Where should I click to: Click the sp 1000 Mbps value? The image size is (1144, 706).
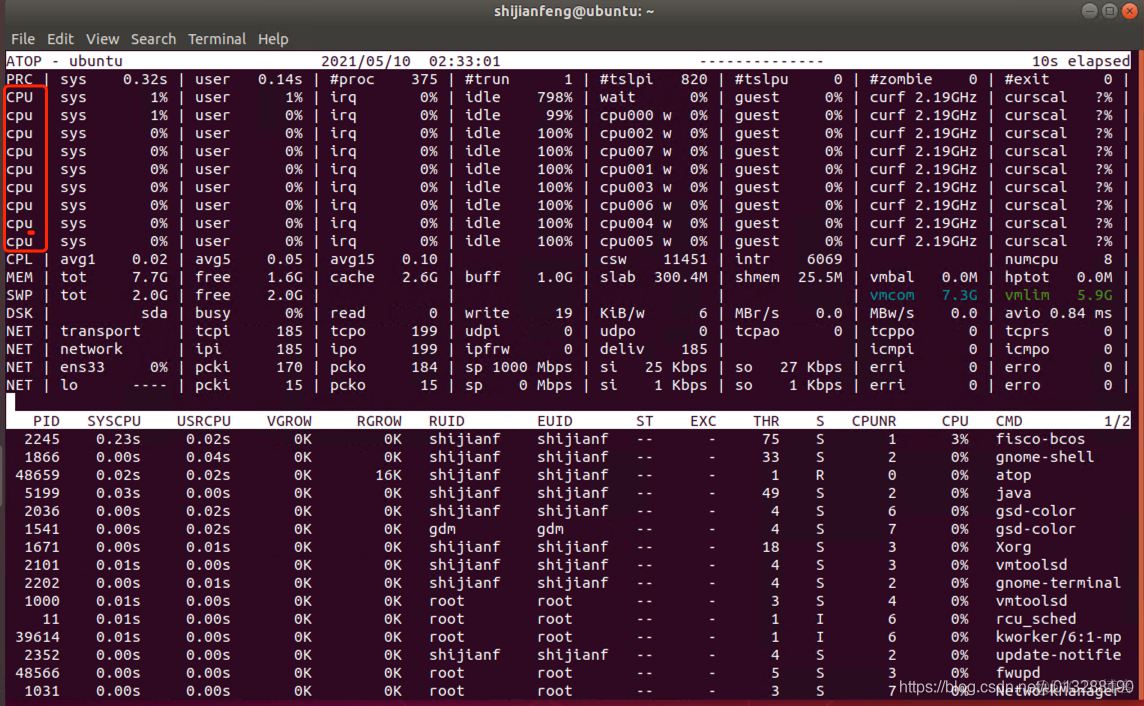(x=519, y=367)
